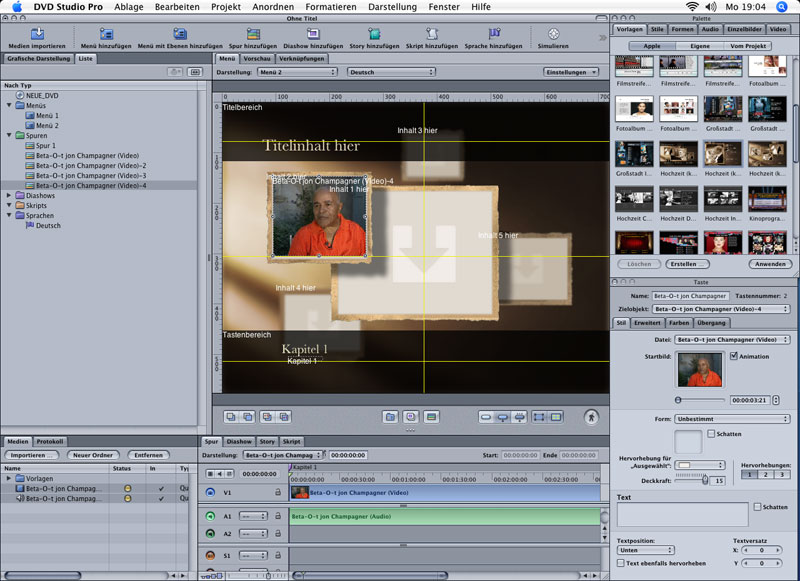
Task: Open the Formatieren menu
Action: [x=330, y=6]
